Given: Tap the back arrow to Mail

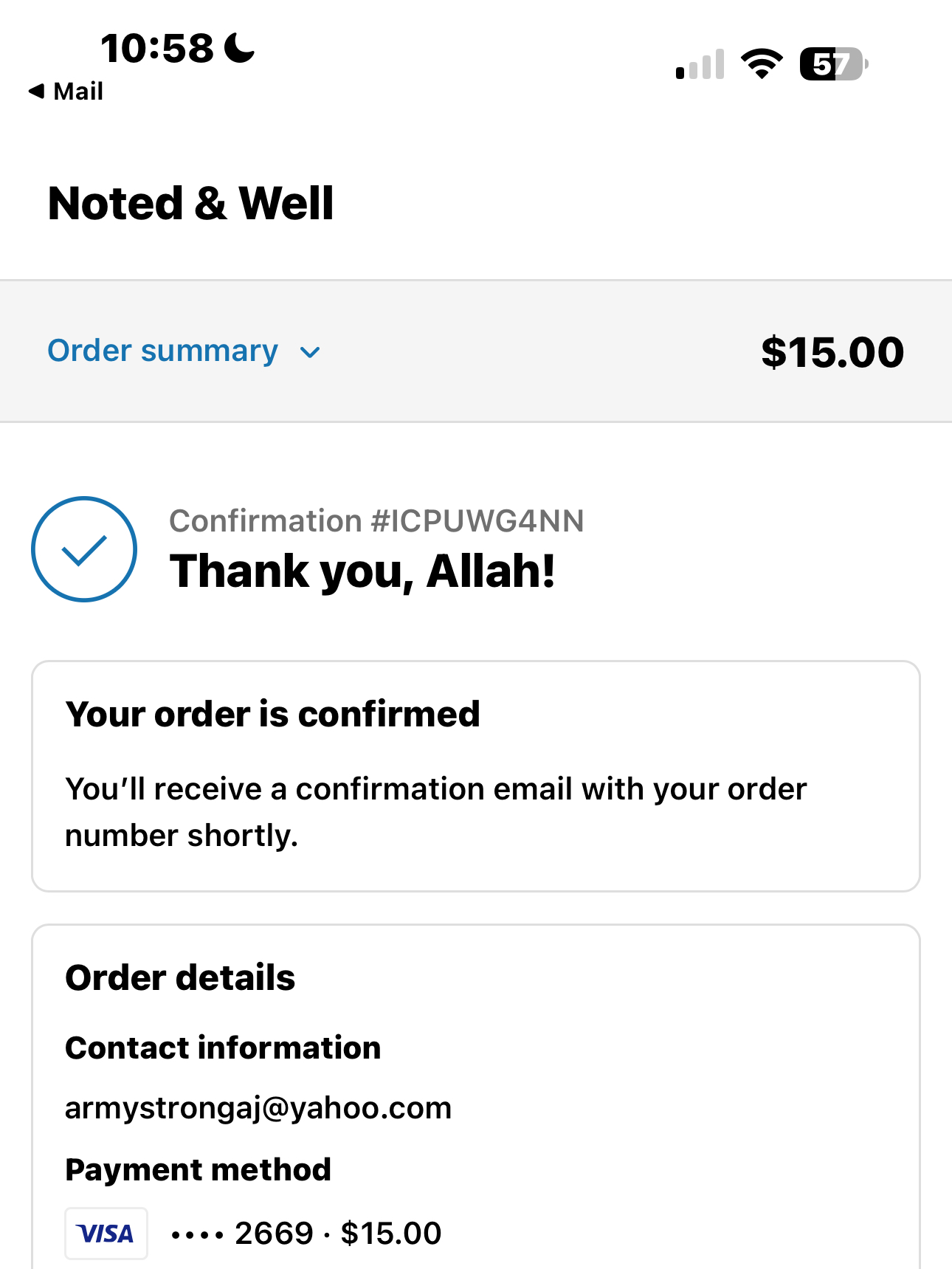Looking at the screenshot, I should [36, 91].
